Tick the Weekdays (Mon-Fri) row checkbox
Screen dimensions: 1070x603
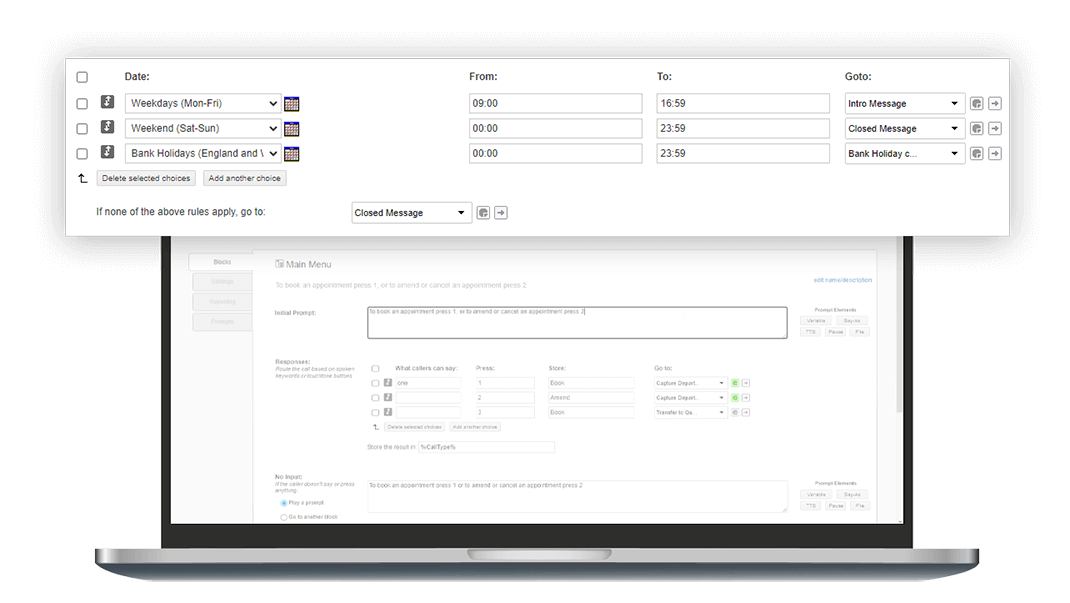click(x=82, y=104)
